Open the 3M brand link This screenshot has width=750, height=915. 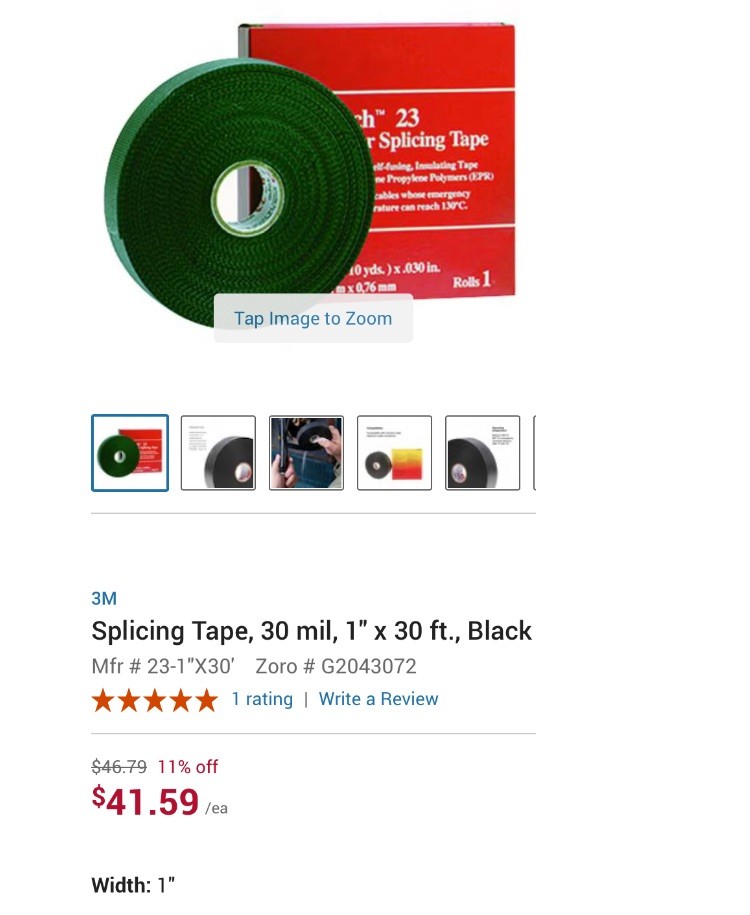click(x=104, y=598)
